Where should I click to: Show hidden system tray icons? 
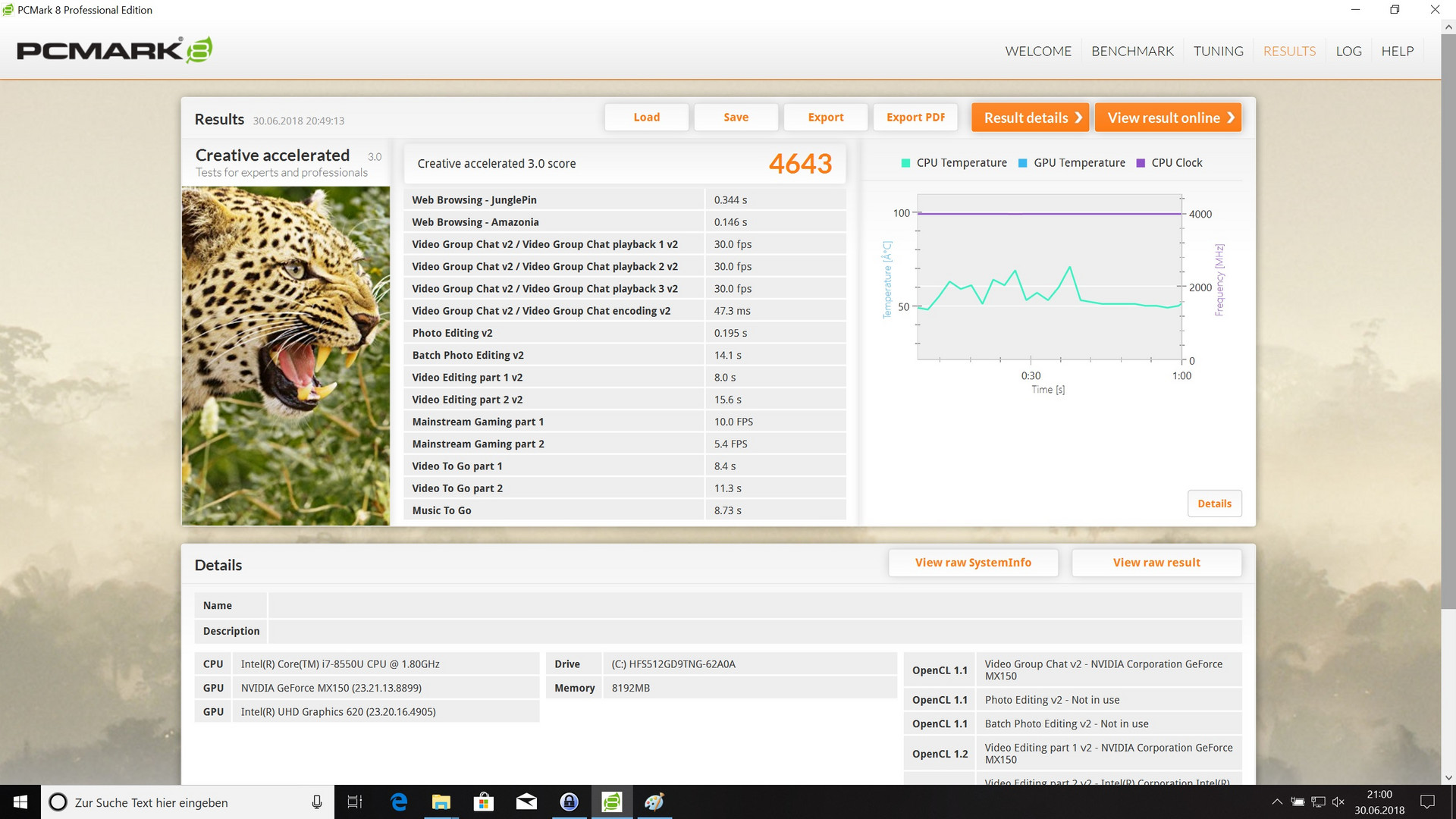1277,802
